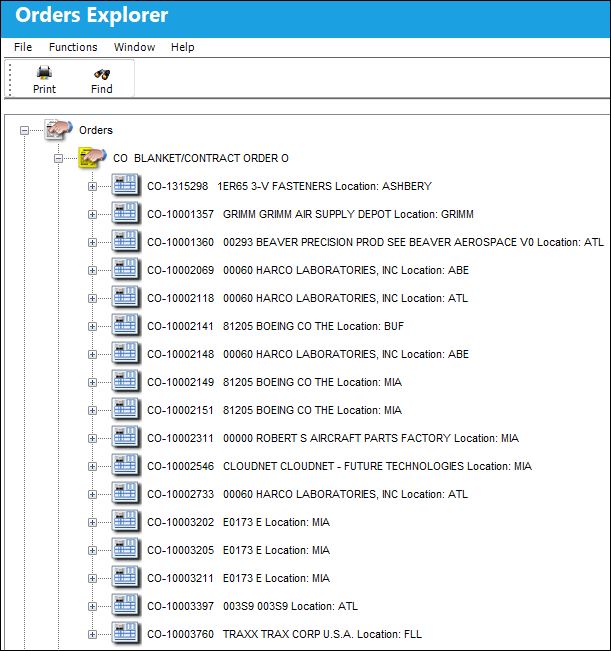Expand order CO-10002733
This screenshot has height=651, width=611.
[x=92, y=494]
